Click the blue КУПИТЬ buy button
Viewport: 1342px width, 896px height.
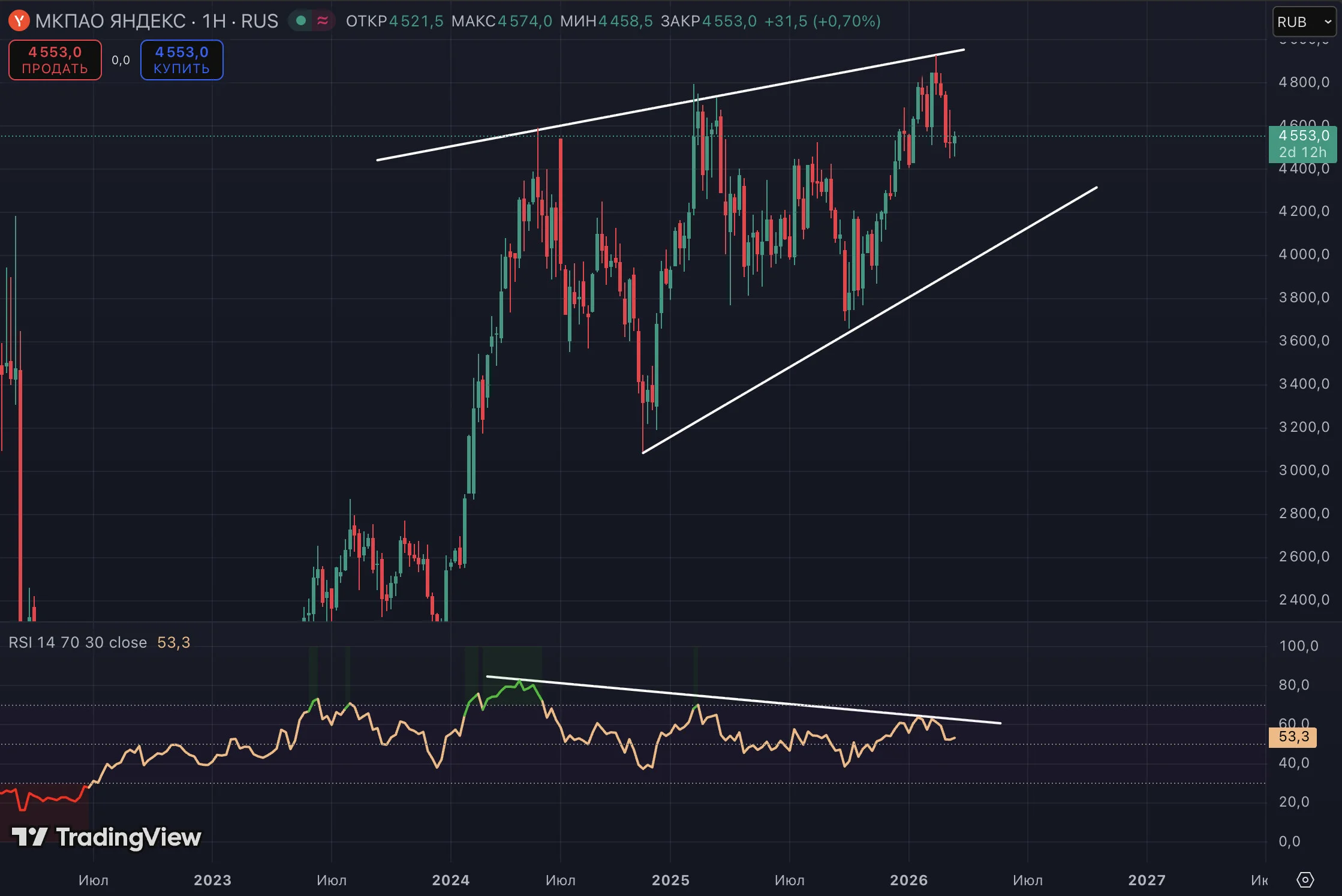(182, 60)
